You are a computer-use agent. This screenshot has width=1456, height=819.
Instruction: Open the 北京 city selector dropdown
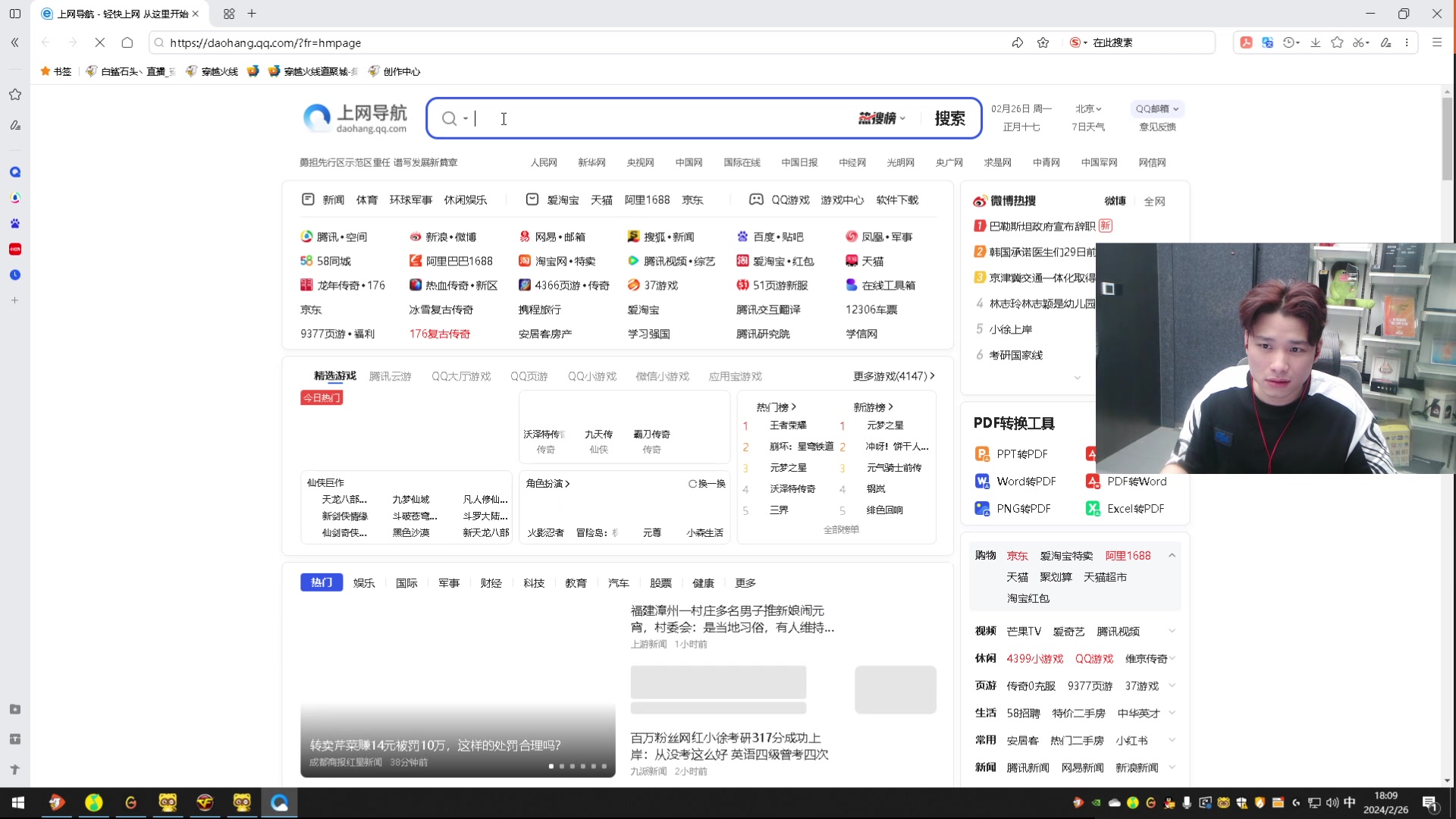pos(1088,108)
